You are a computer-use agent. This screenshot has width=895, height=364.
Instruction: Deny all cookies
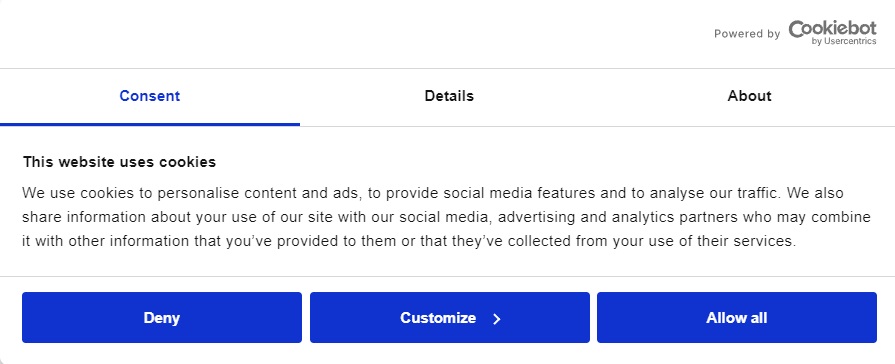(x=162, y=317)
